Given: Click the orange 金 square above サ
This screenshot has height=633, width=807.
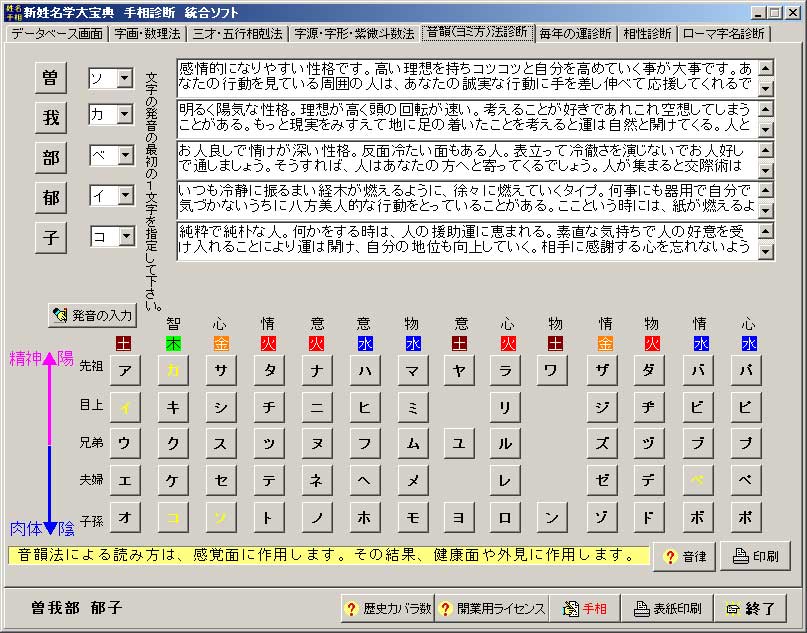Looking at the screenshot, I should point(221,343).
